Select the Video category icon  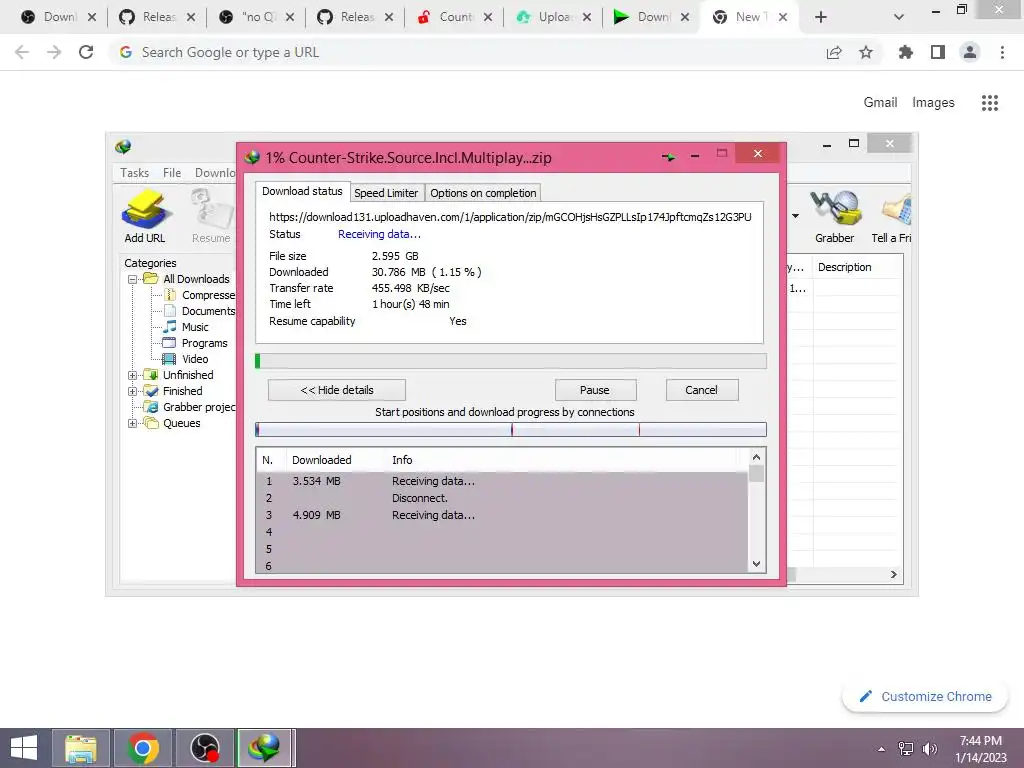[169, 359]
